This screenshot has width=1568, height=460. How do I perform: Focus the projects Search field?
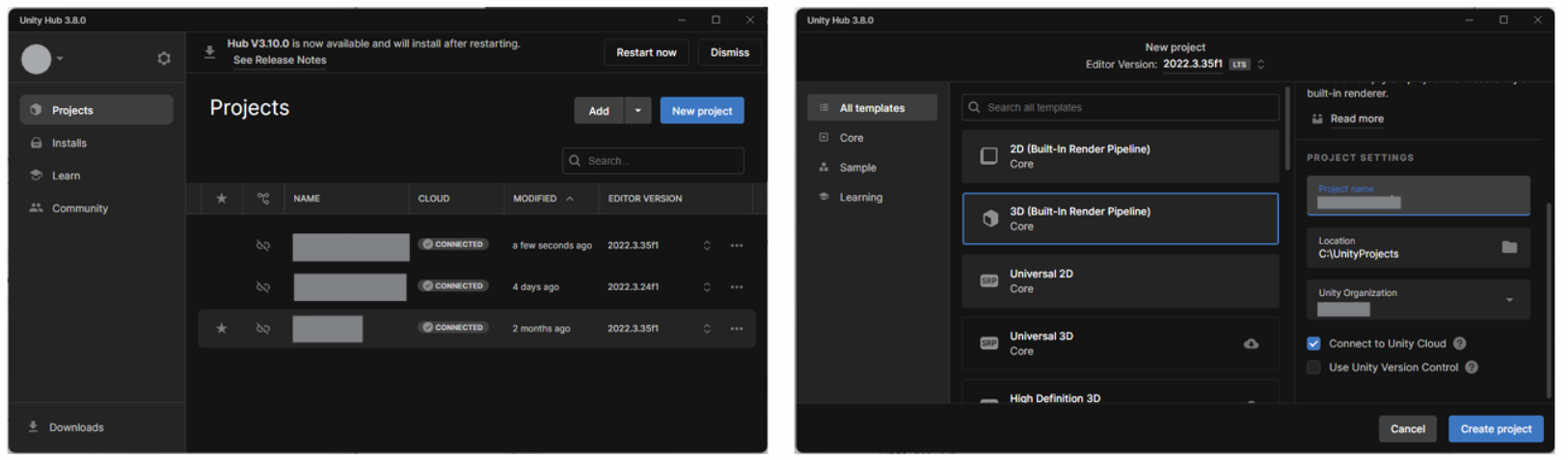pos(653,161)
